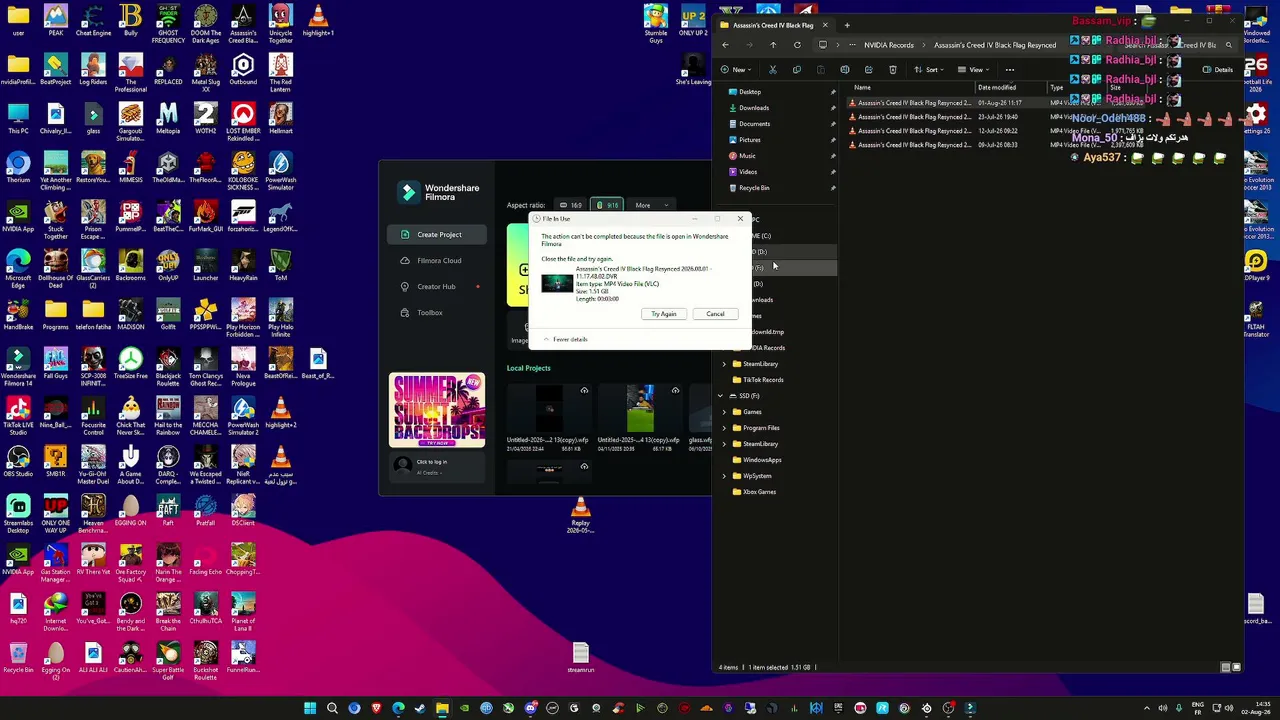Collapse the dialog with Fewer details
This screenshot has width=1280, height=720.
point(565,339)
